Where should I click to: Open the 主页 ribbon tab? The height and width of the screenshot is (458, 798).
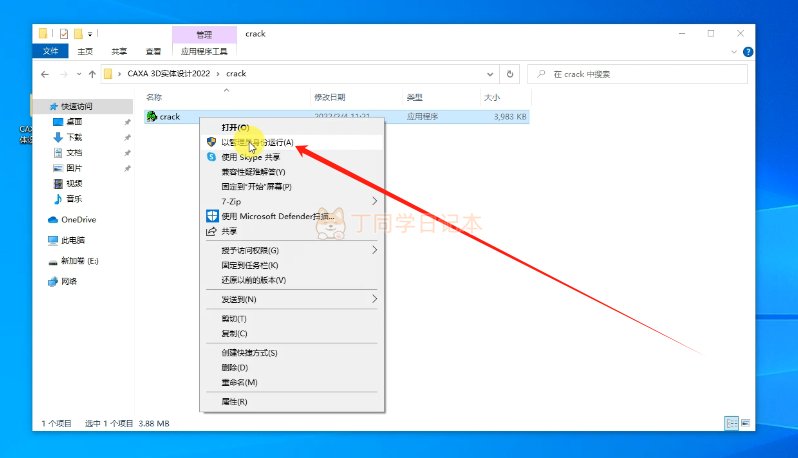pos(85,51)
